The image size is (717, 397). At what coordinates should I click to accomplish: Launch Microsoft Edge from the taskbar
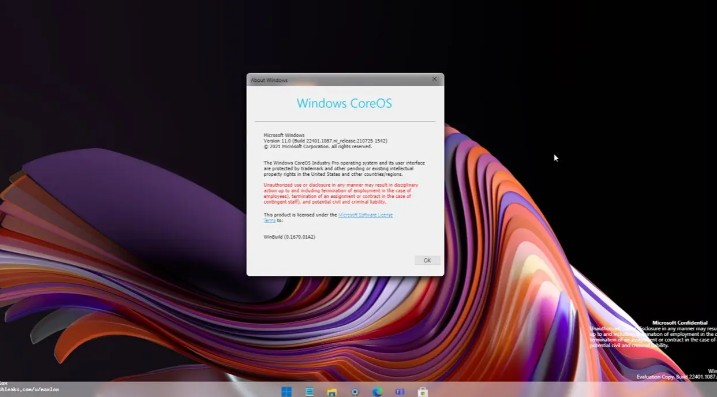click(x=377, y=392)
